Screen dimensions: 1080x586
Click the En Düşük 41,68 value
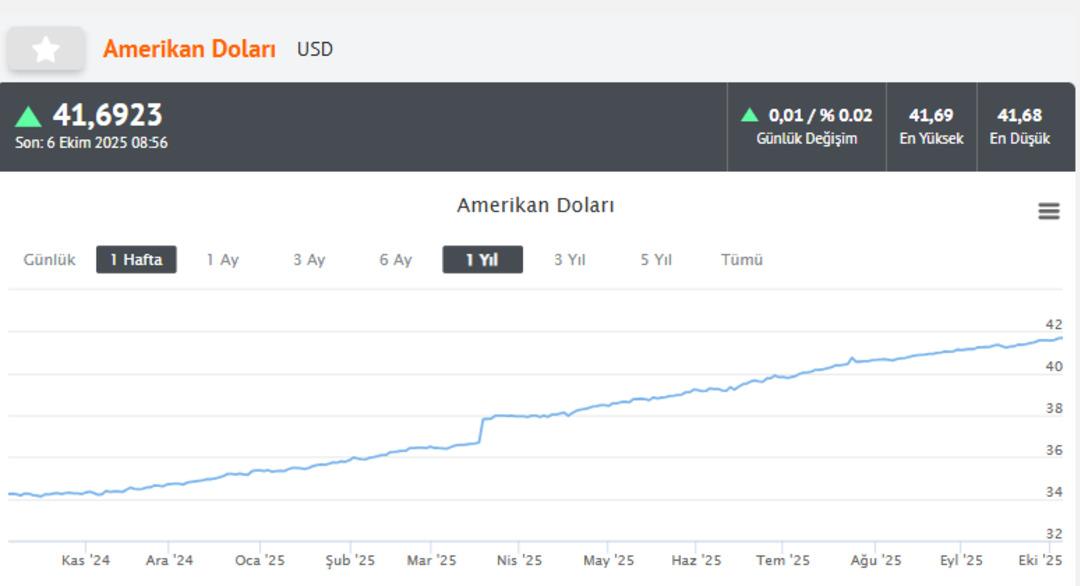(1019, 116)
